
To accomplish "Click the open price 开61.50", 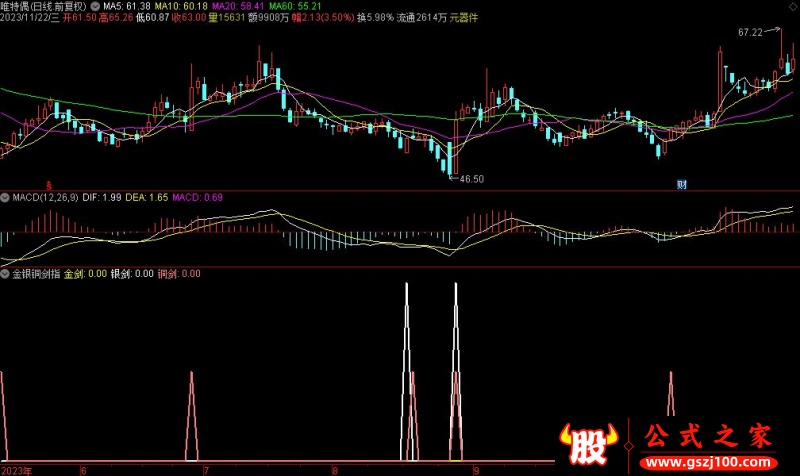I will (80, 18).
